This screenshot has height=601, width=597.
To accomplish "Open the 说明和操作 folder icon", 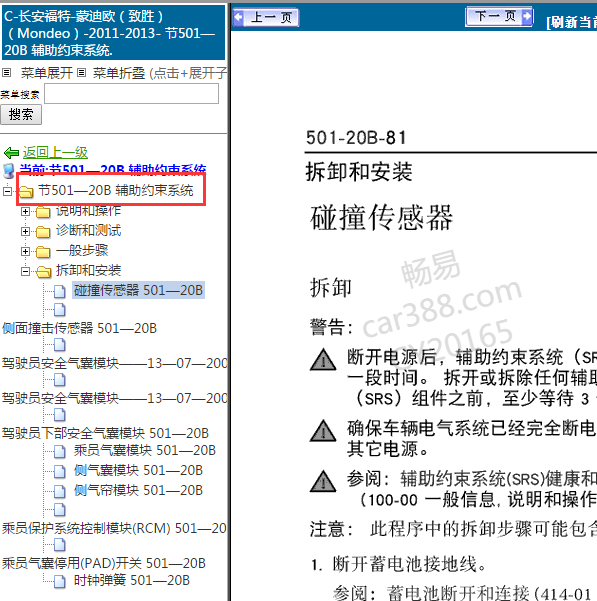I will [43, 212].
